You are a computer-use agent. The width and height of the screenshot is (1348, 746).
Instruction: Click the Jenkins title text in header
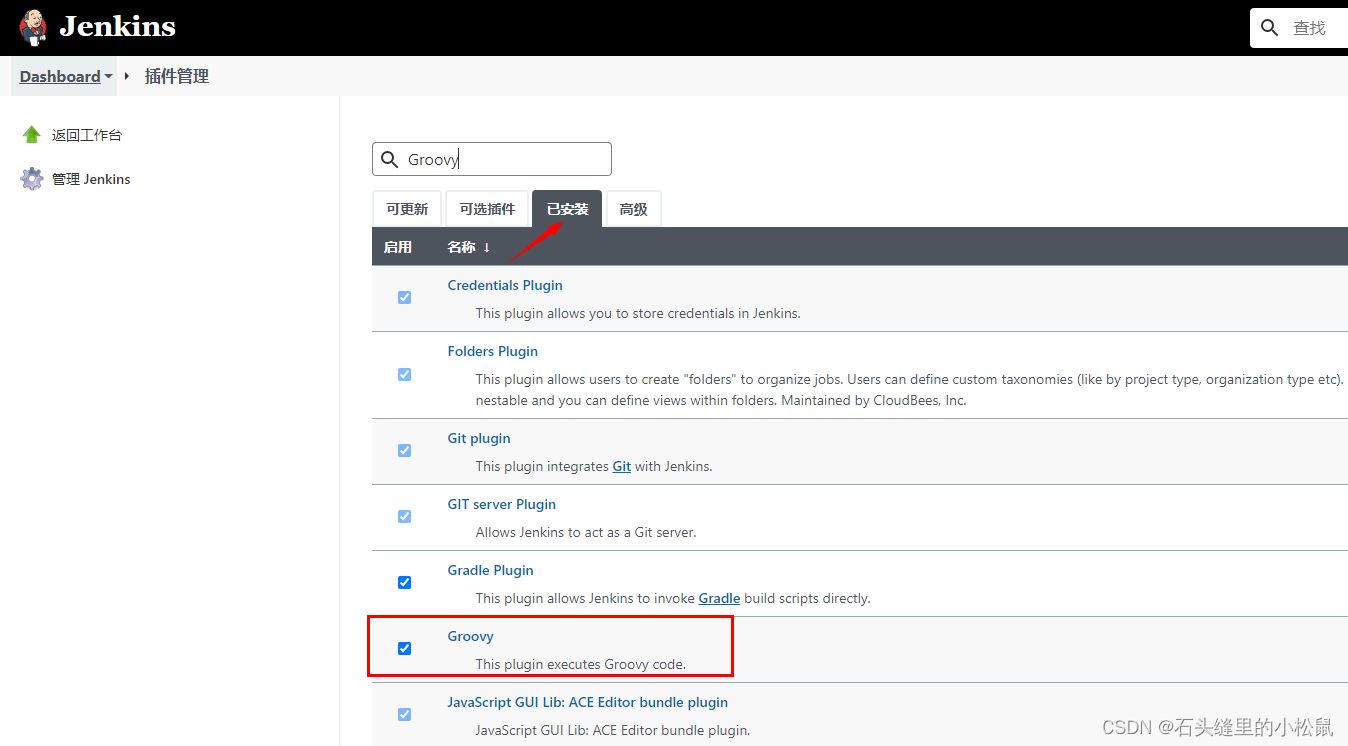click(x=117, y=27)
